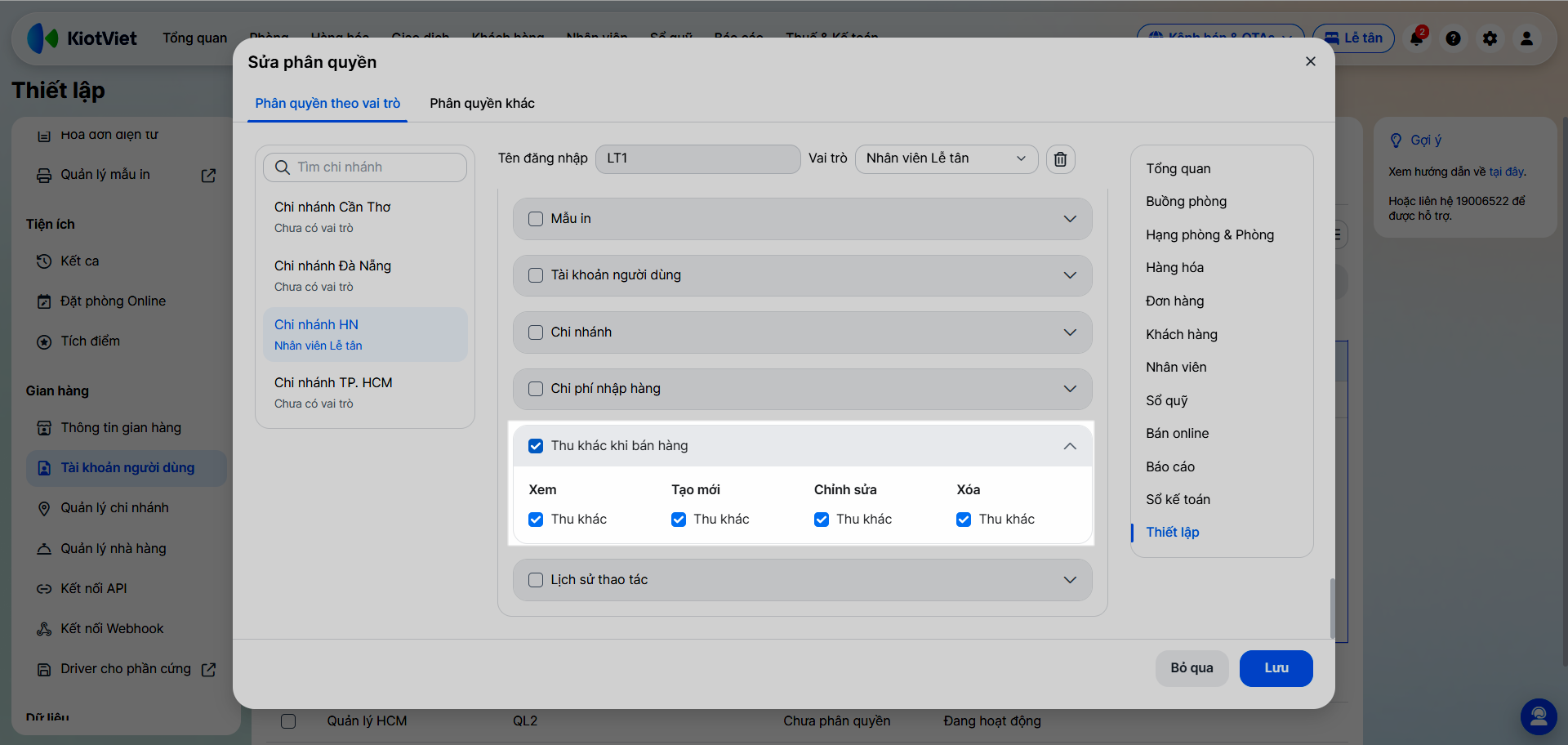Expand the Tài khoản người dùng section chevron
Image resolution: width=1568 pixels, height=745 pixels.
1070,275
